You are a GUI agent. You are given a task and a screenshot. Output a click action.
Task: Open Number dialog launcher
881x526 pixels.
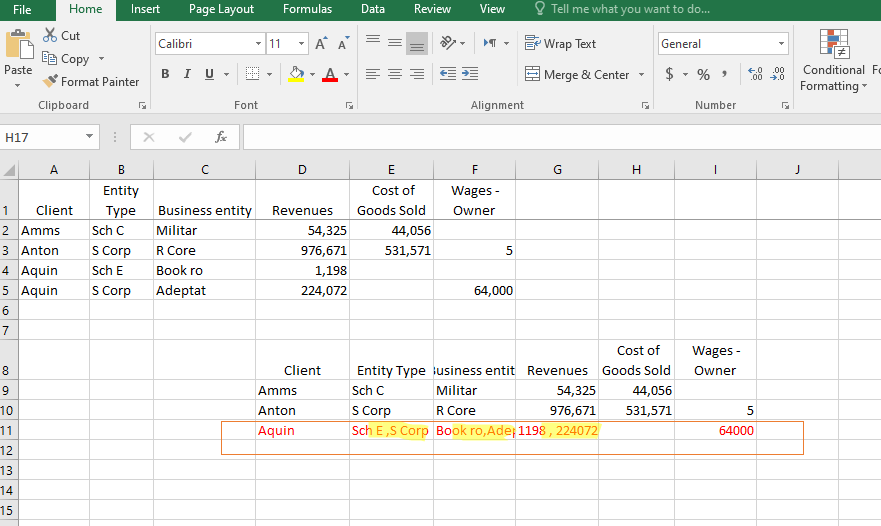click(x=785, y=106)
